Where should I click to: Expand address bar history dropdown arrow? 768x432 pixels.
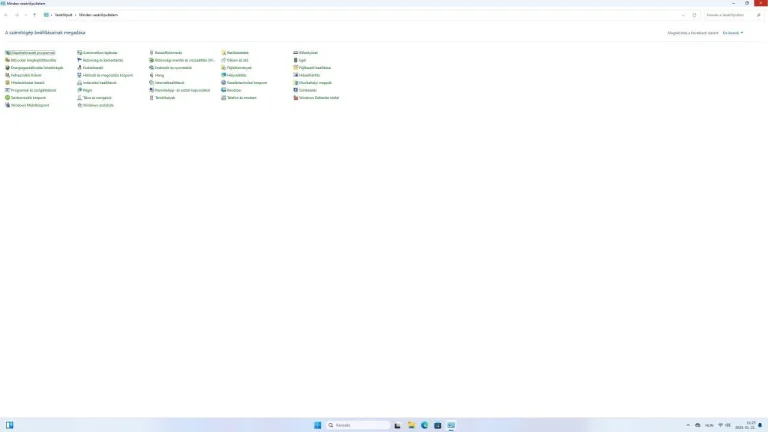tap(683, 15)
